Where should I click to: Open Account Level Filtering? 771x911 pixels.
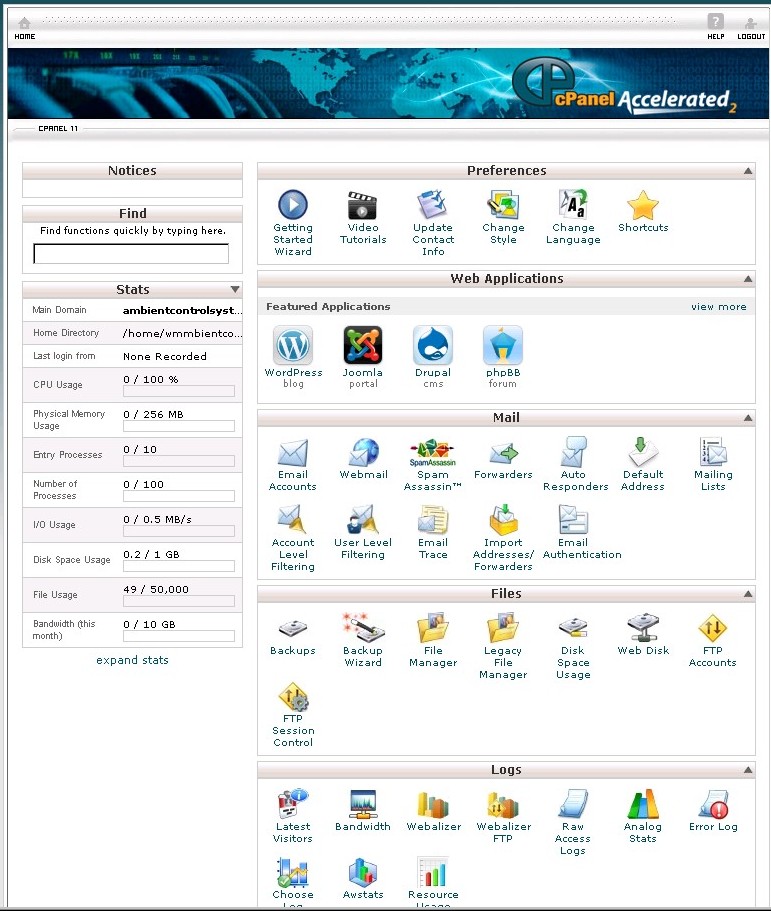tap(293, 539)
